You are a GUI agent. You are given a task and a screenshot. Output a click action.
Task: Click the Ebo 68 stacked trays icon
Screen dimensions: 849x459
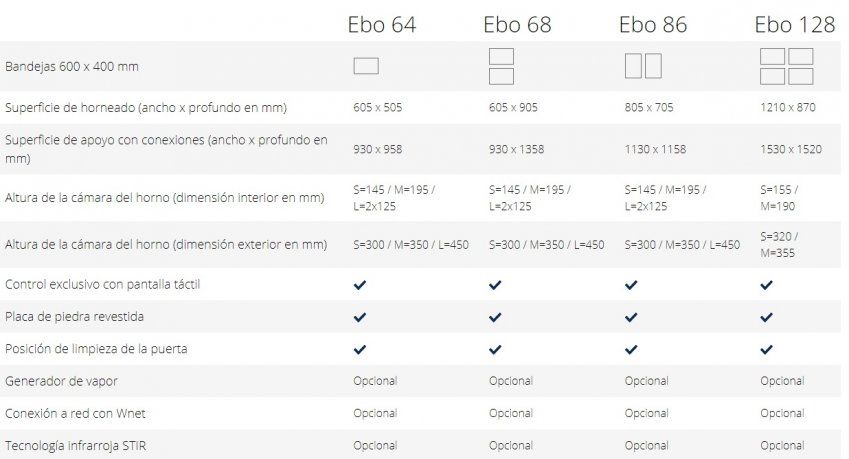coord(501,66)
